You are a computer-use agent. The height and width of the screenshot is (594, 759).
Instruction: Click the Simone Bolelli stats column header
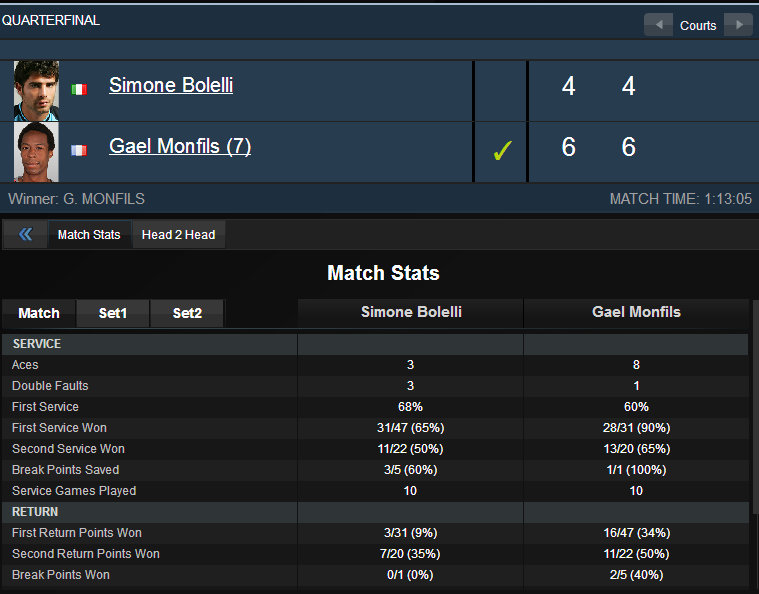[411, 312]
